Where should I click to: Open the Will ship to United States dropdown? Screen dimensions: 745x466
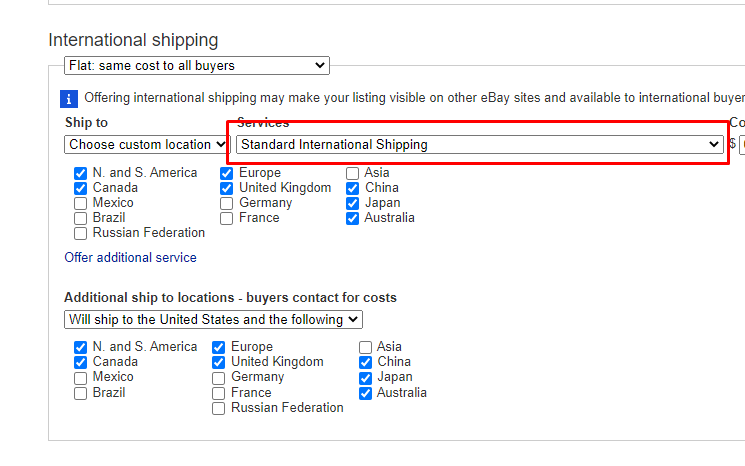213,319
